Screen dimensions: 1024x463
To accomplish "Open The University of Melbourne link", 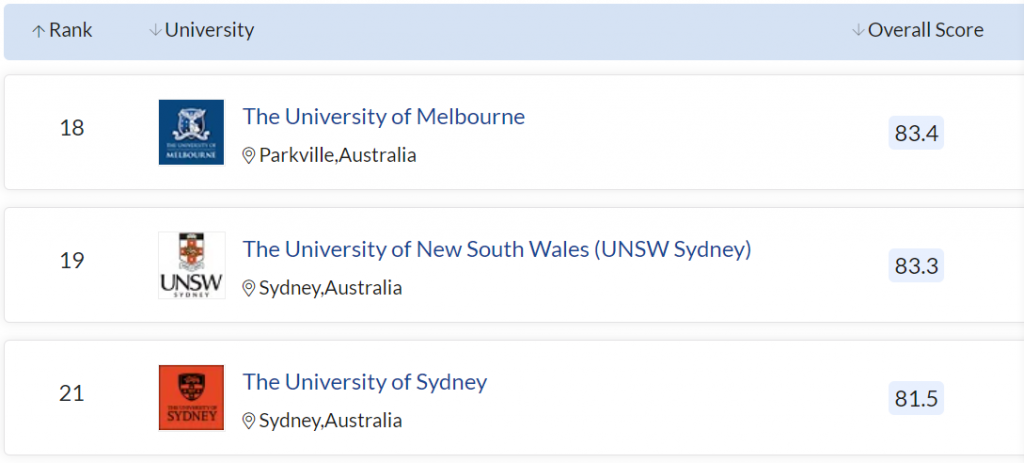I will [x=383, y=117].
